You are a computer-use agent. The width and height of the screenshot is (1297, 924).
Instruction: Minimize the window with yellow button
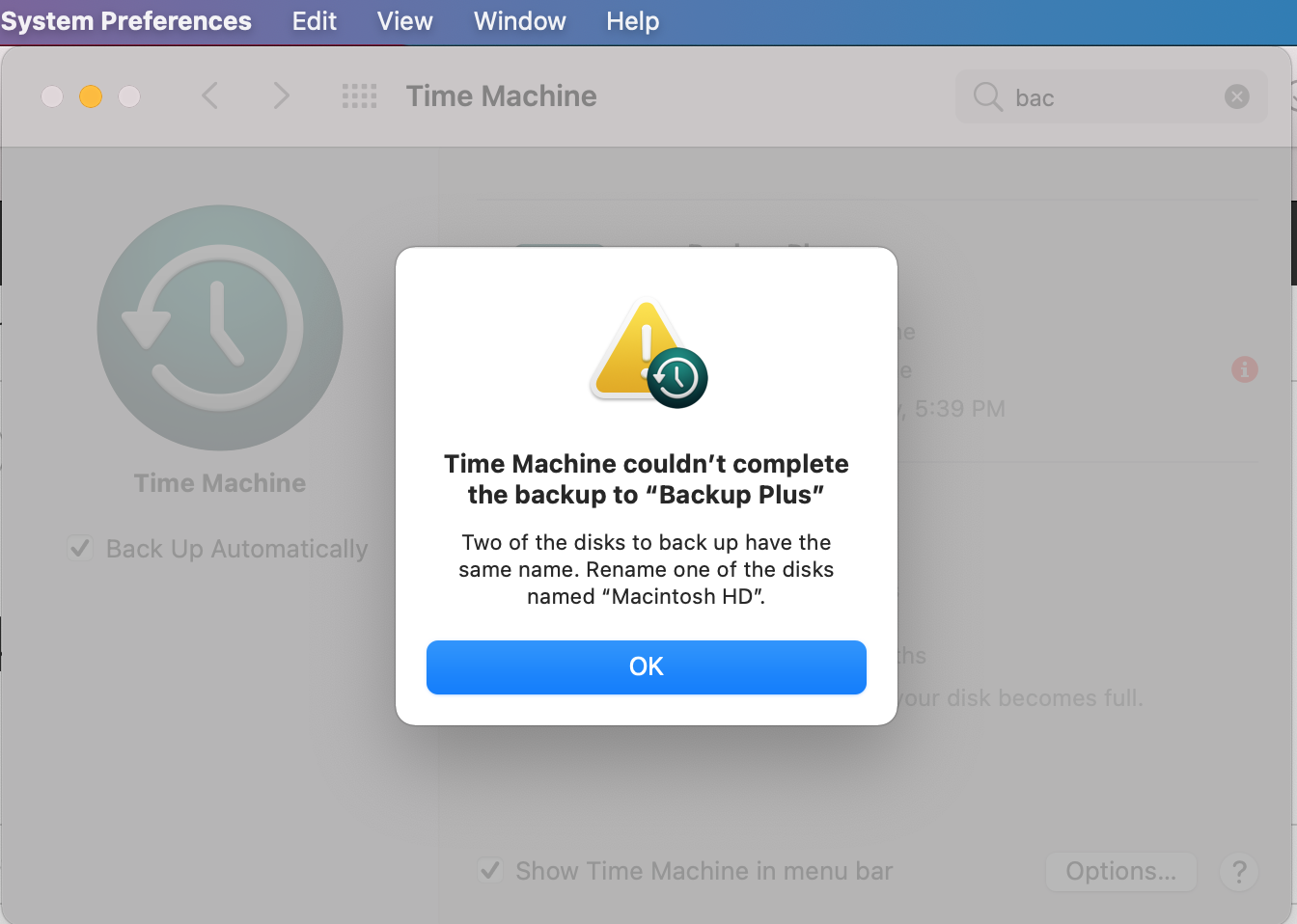(x=91, y=96)
